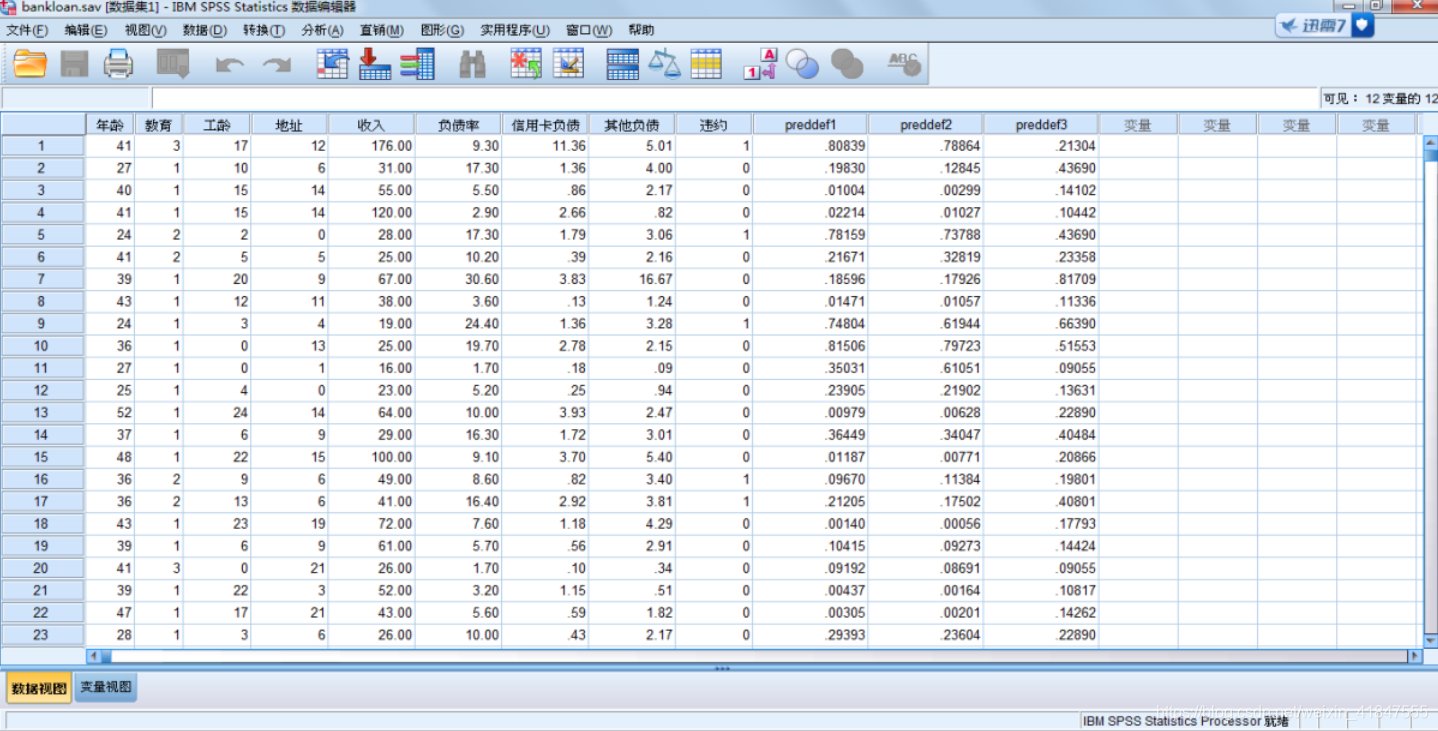Switch to 变量视图 tab

point(106,688)
